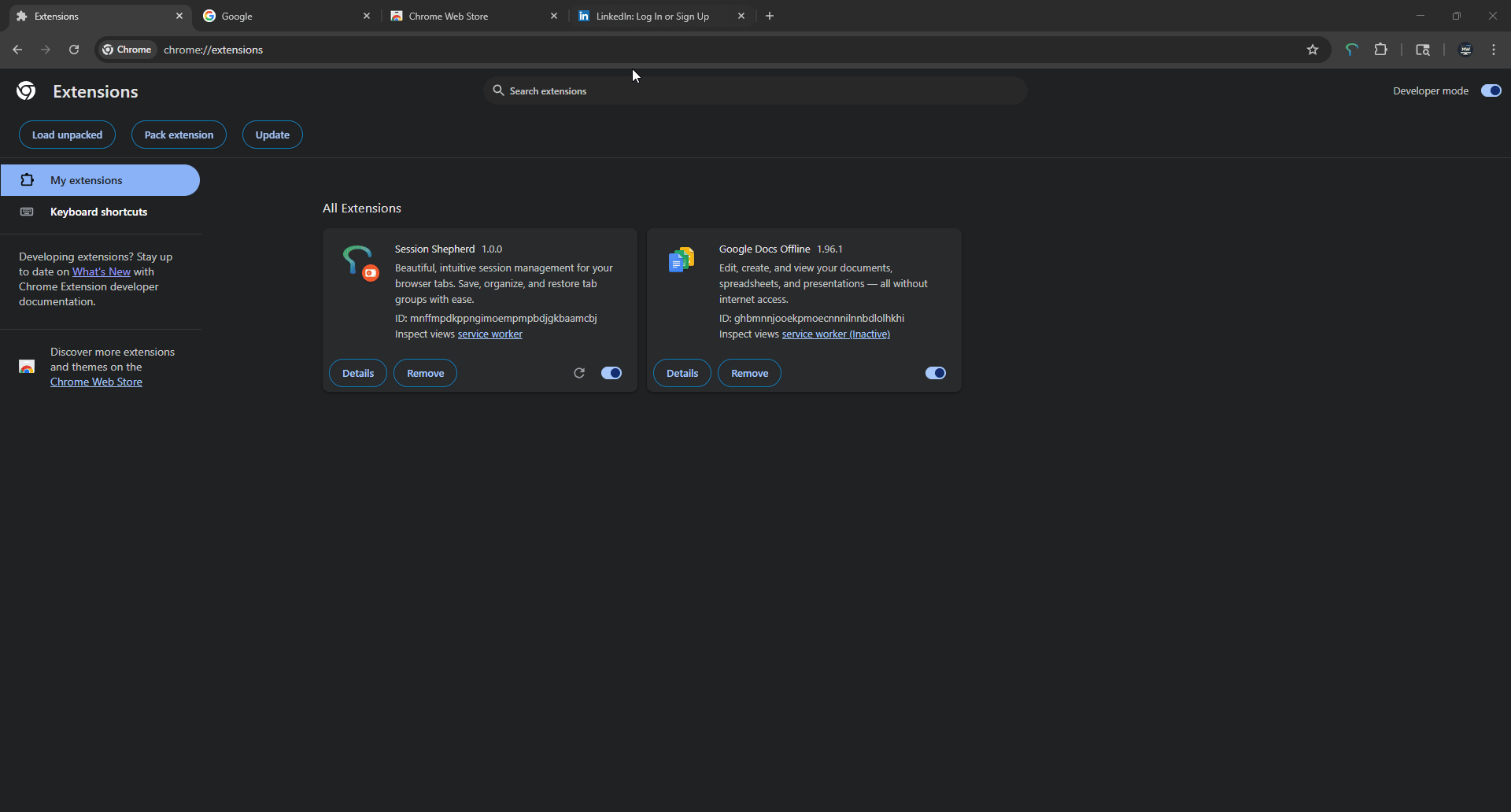Viewport: 1511px width, 812px height.
Task: Open a new tab with plus button
Action: [770, 16]
